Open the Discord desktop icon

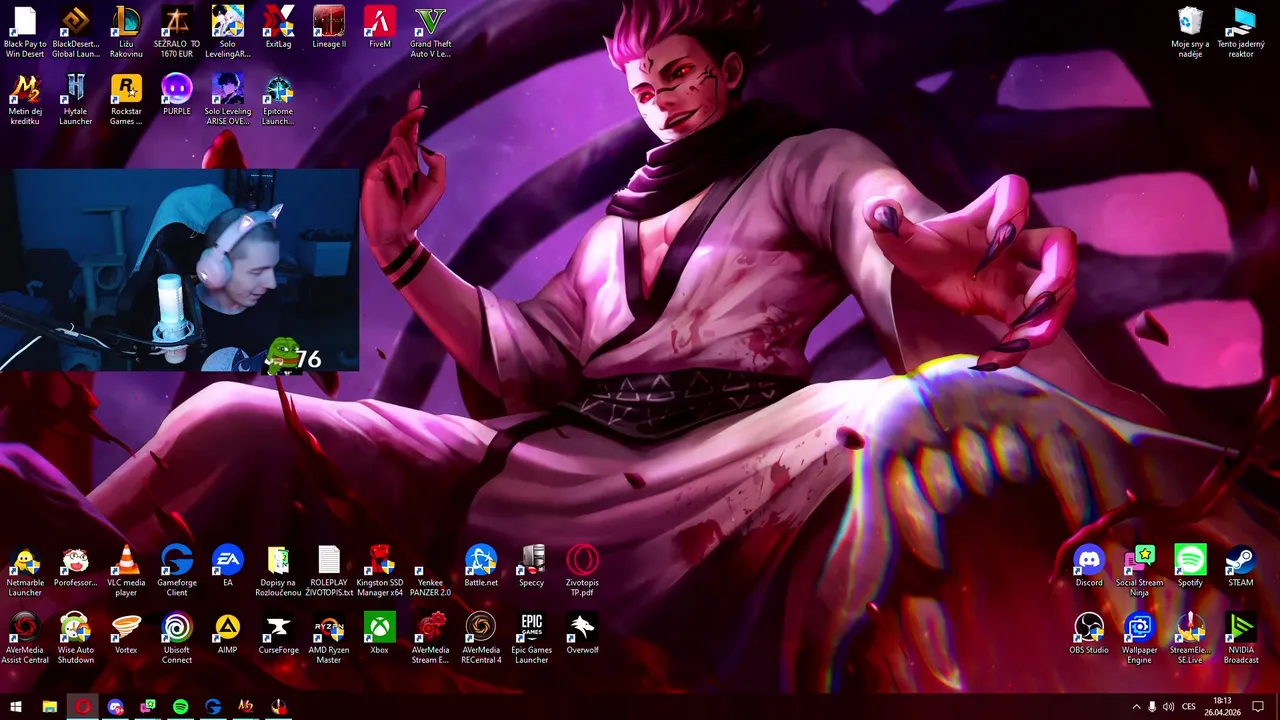1089,566
